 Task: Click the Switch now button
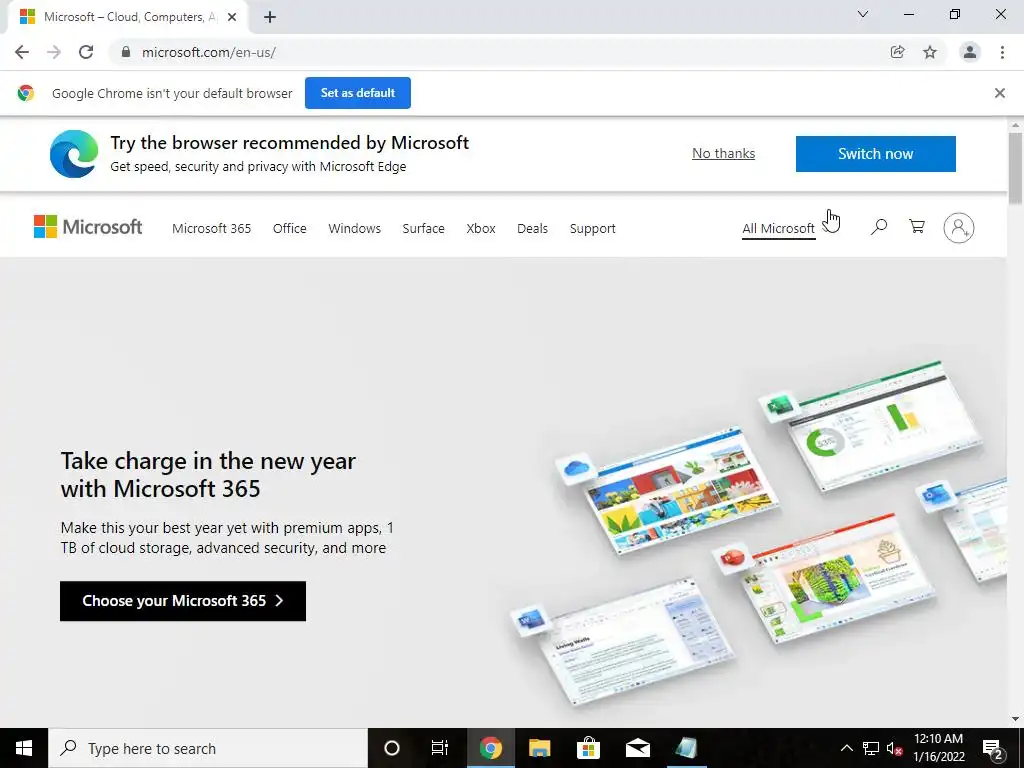[875, 154]
